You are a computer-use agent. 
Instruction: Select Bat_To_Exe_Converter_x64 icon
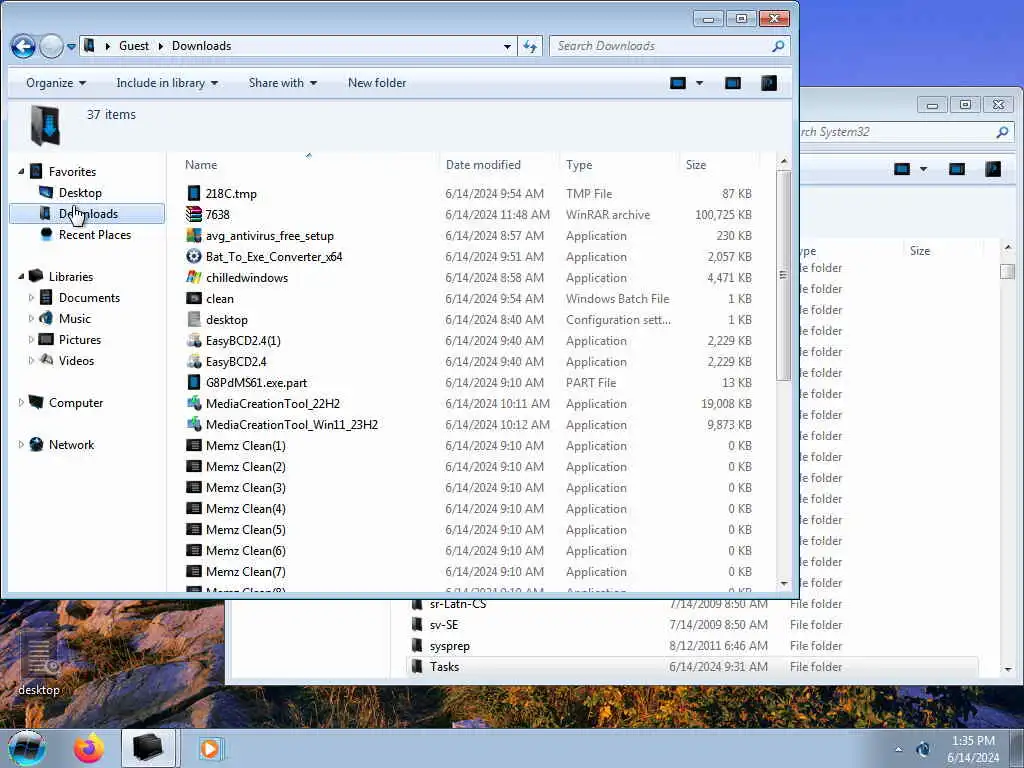[x=193, y=256]
